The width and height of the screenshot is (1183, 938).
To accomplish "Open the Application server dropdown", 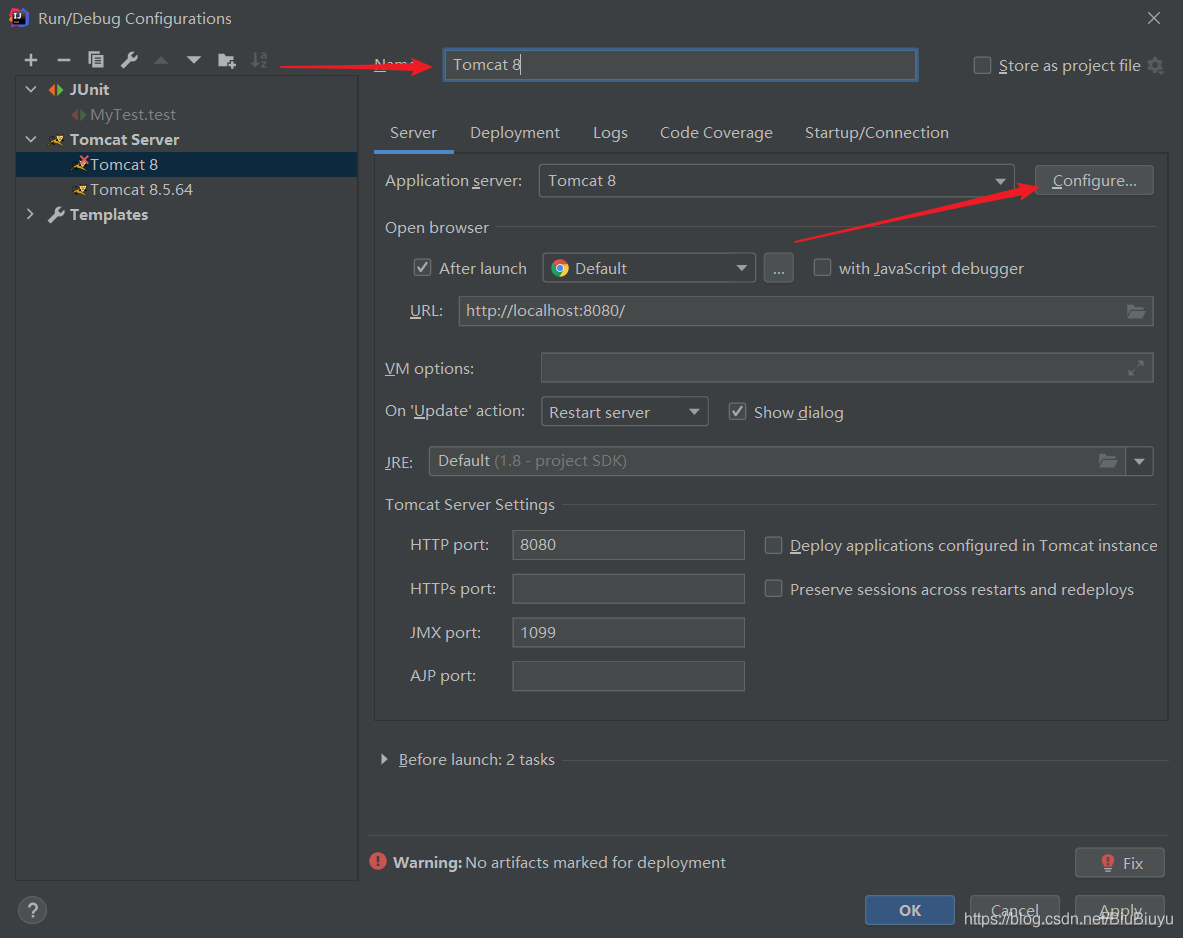I will [x=776, y=181].
